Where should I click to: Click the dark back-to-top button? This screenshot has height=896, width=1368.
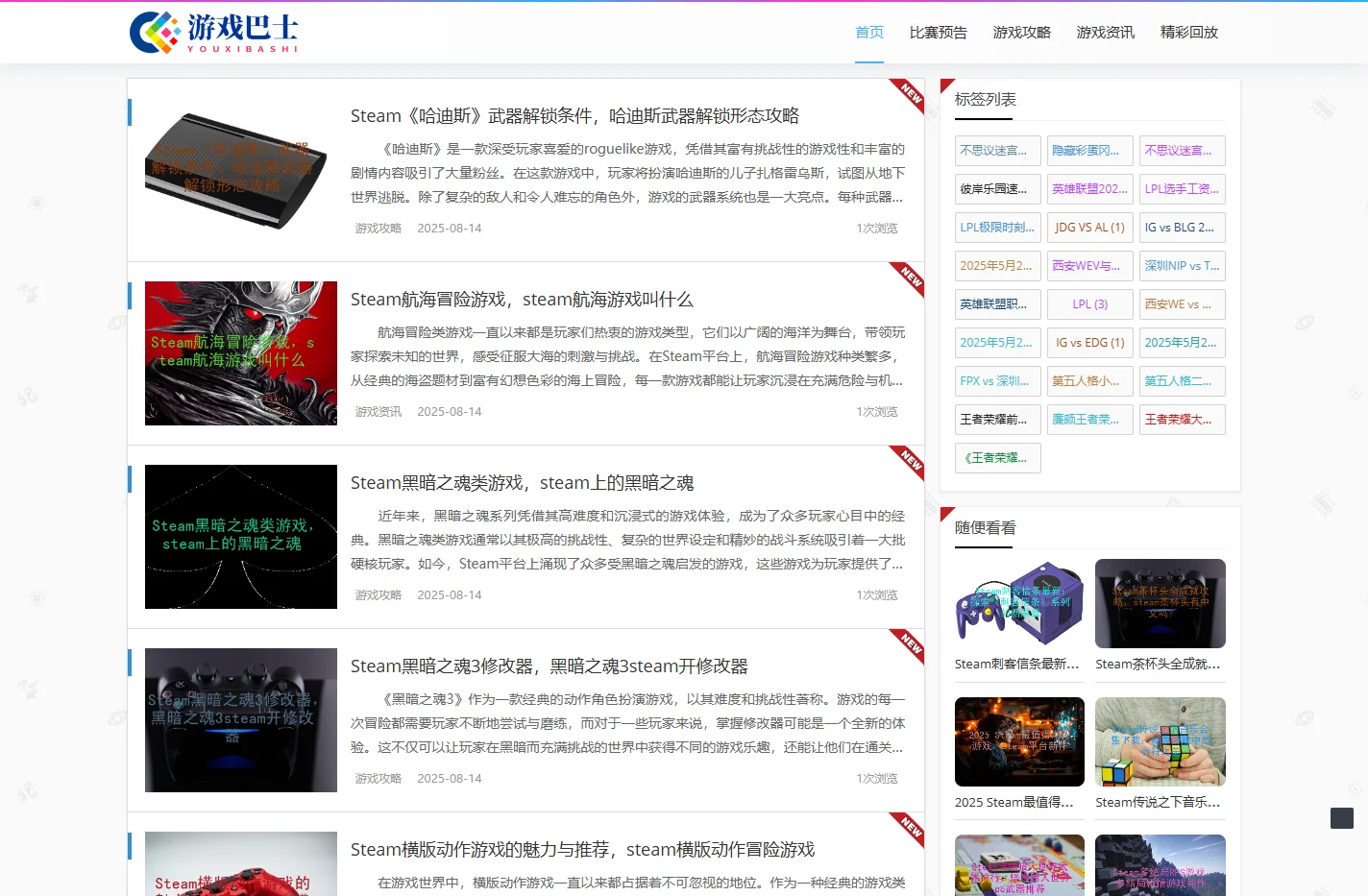1342,818
